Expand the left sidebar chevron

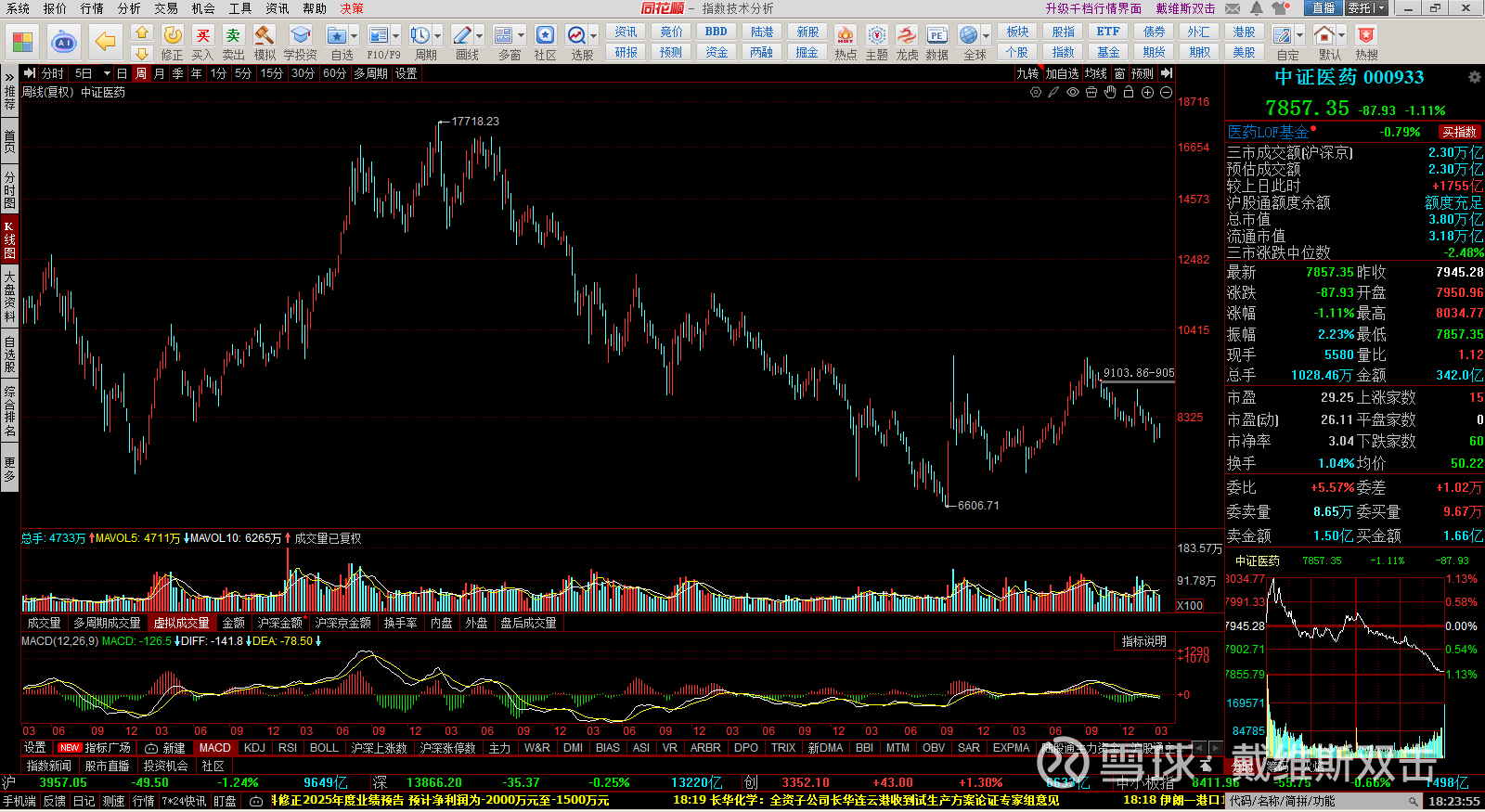9,76
